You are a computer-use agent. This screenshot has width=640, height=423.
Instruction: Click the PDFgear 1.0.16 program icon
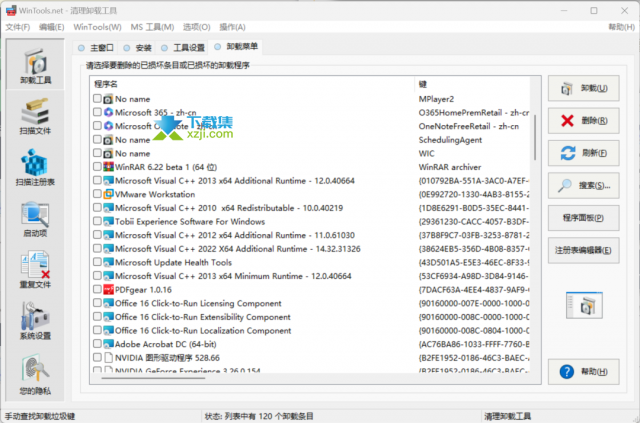tap(108, 289)
